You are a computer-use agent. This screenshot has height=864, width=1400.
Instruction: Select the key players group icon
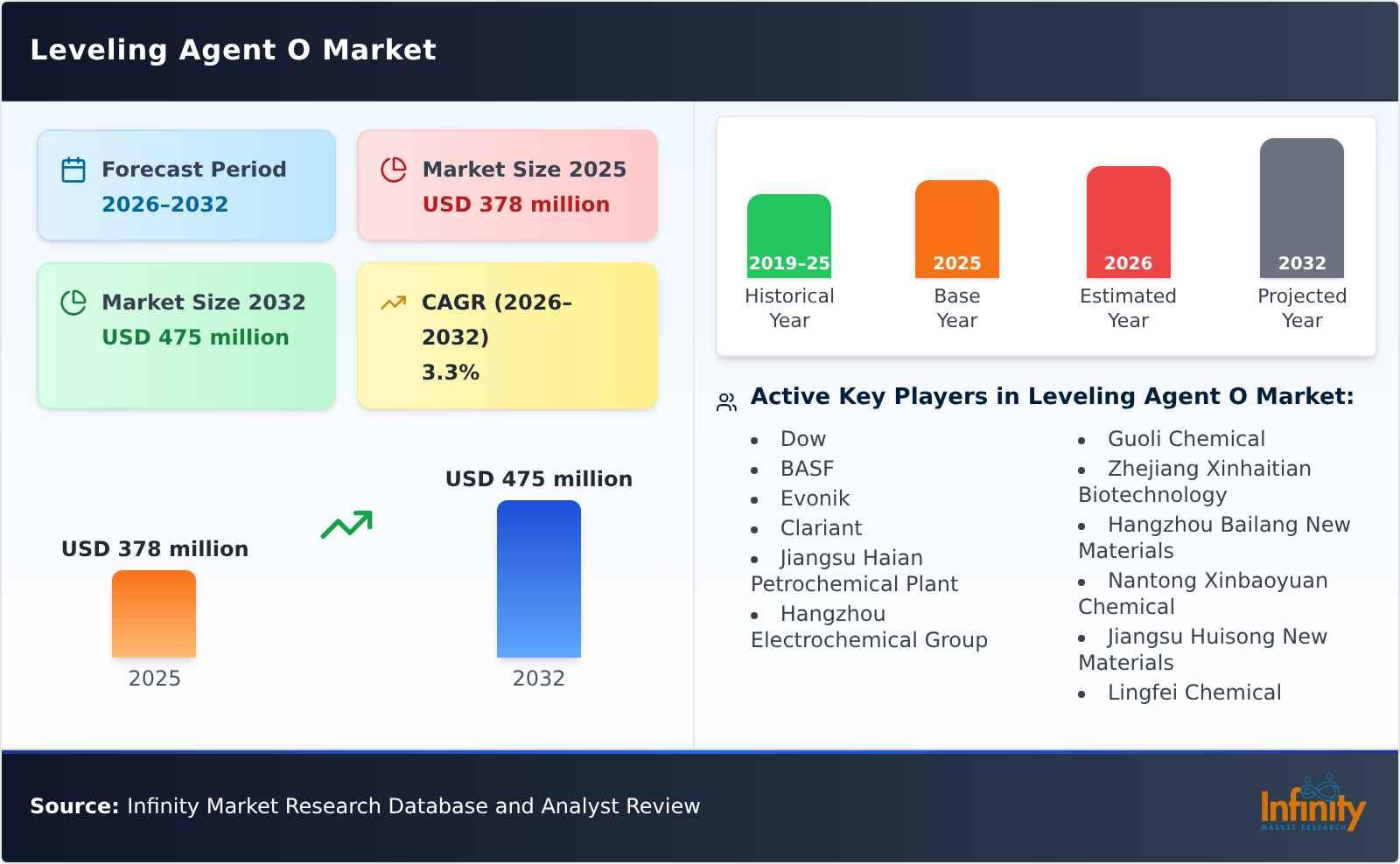[724, 399]
